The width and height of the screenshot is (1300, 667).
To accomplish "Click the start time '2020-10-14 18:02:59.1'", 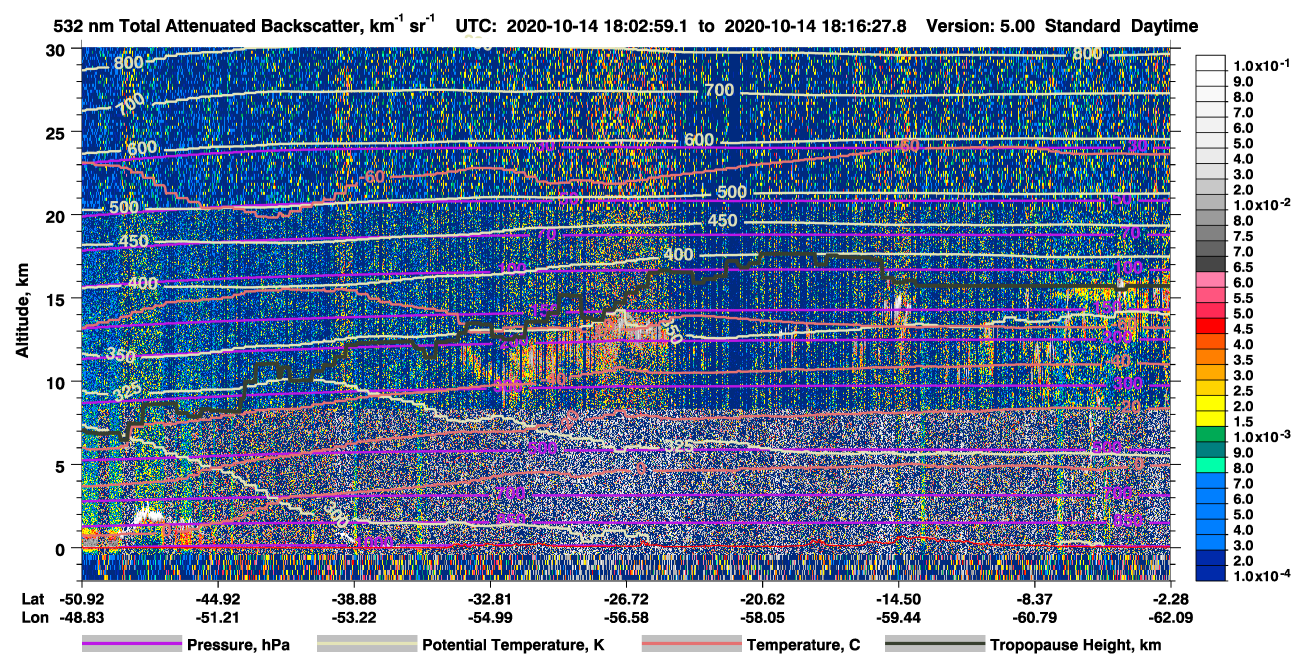I will pyautogui.click(x=599, y=26).
